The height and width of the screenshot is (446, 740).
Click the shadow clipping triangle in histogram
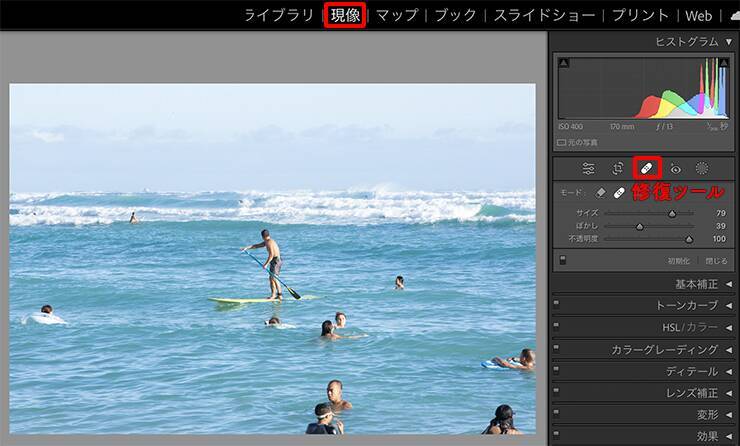point(563,64)
